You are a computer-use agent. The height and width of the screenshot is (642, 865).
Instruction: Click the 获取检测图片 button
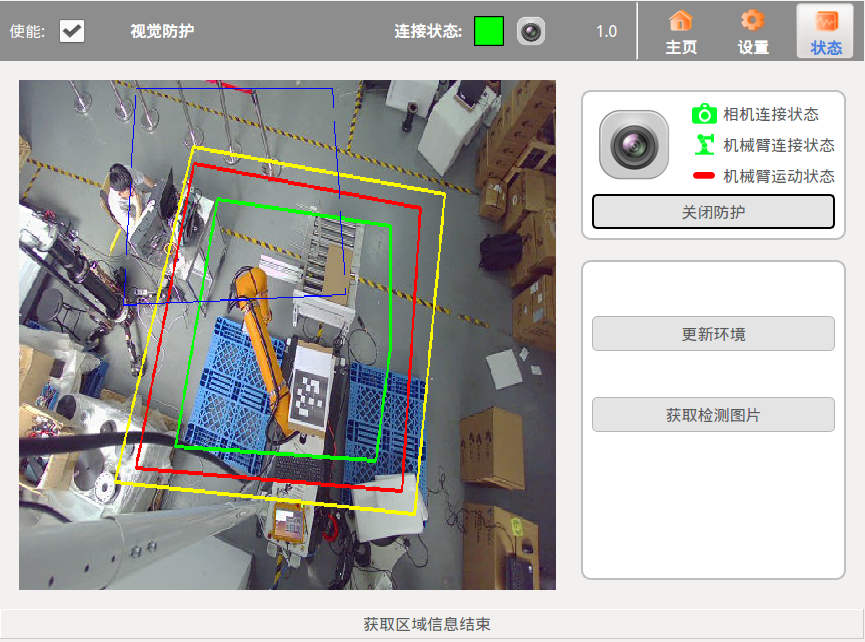713,415
